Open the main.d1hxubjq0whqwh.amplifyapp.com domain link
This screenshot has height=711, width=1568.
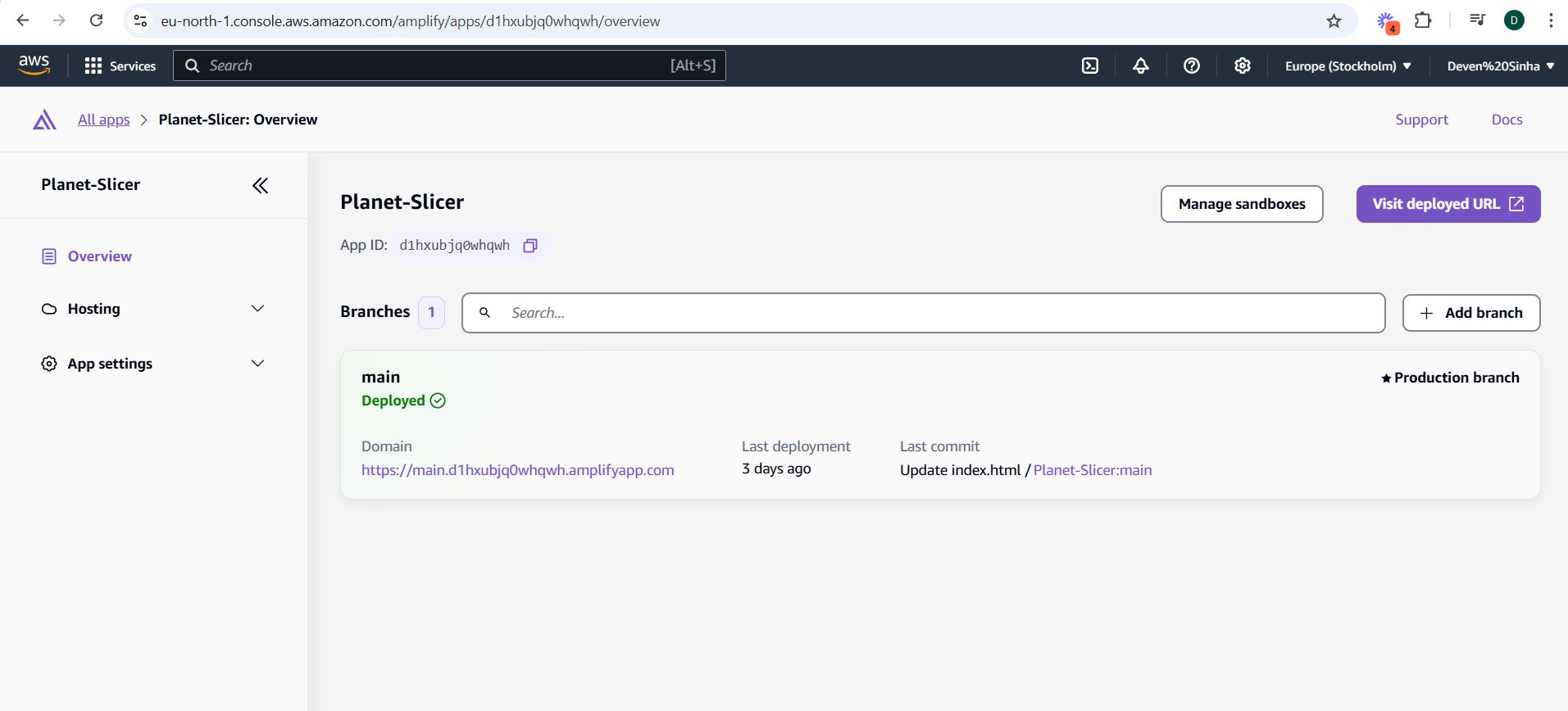click(518, 470)
